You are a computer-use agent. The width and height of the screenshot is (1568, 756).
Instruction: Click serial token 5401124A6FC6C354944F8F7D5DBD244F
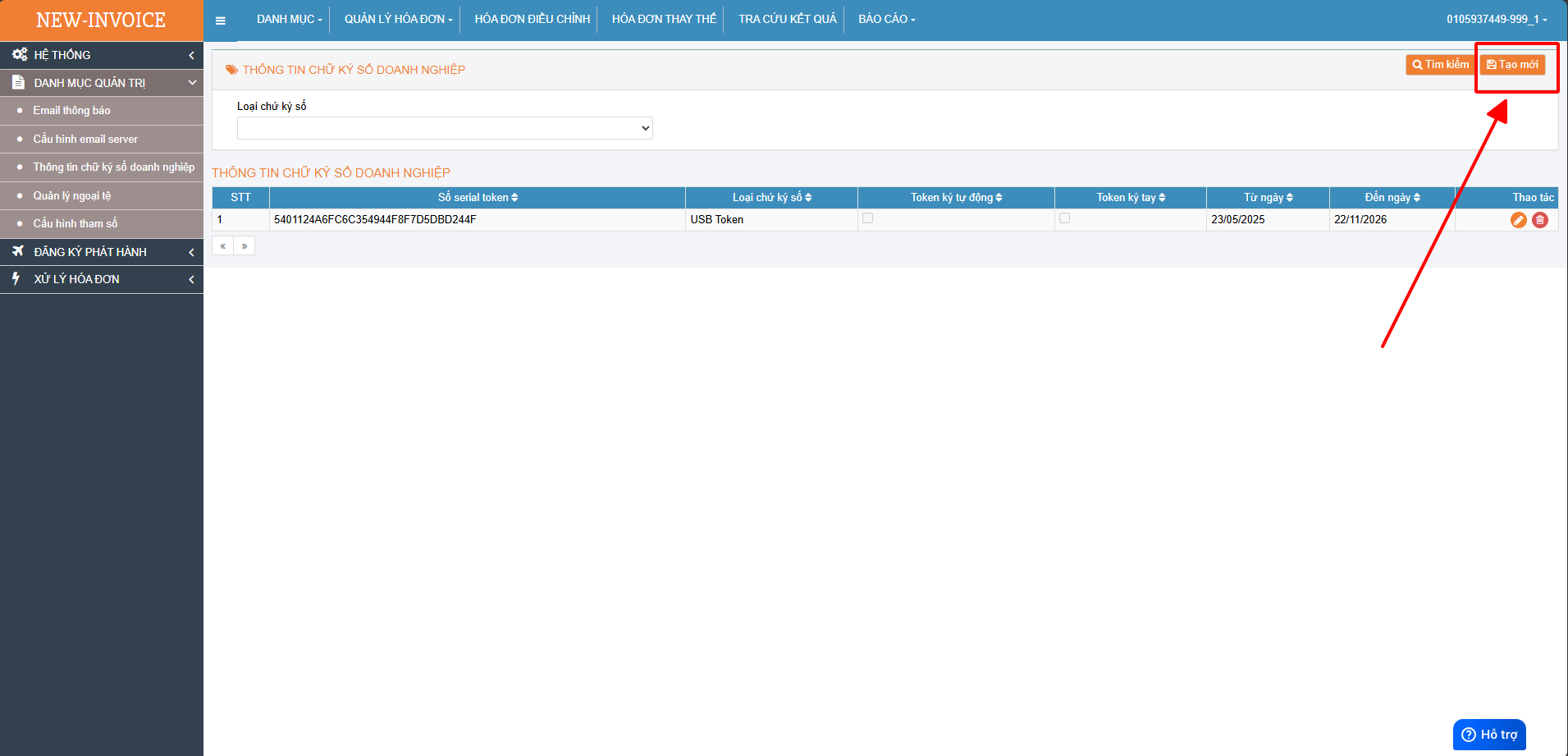(375, 220)
